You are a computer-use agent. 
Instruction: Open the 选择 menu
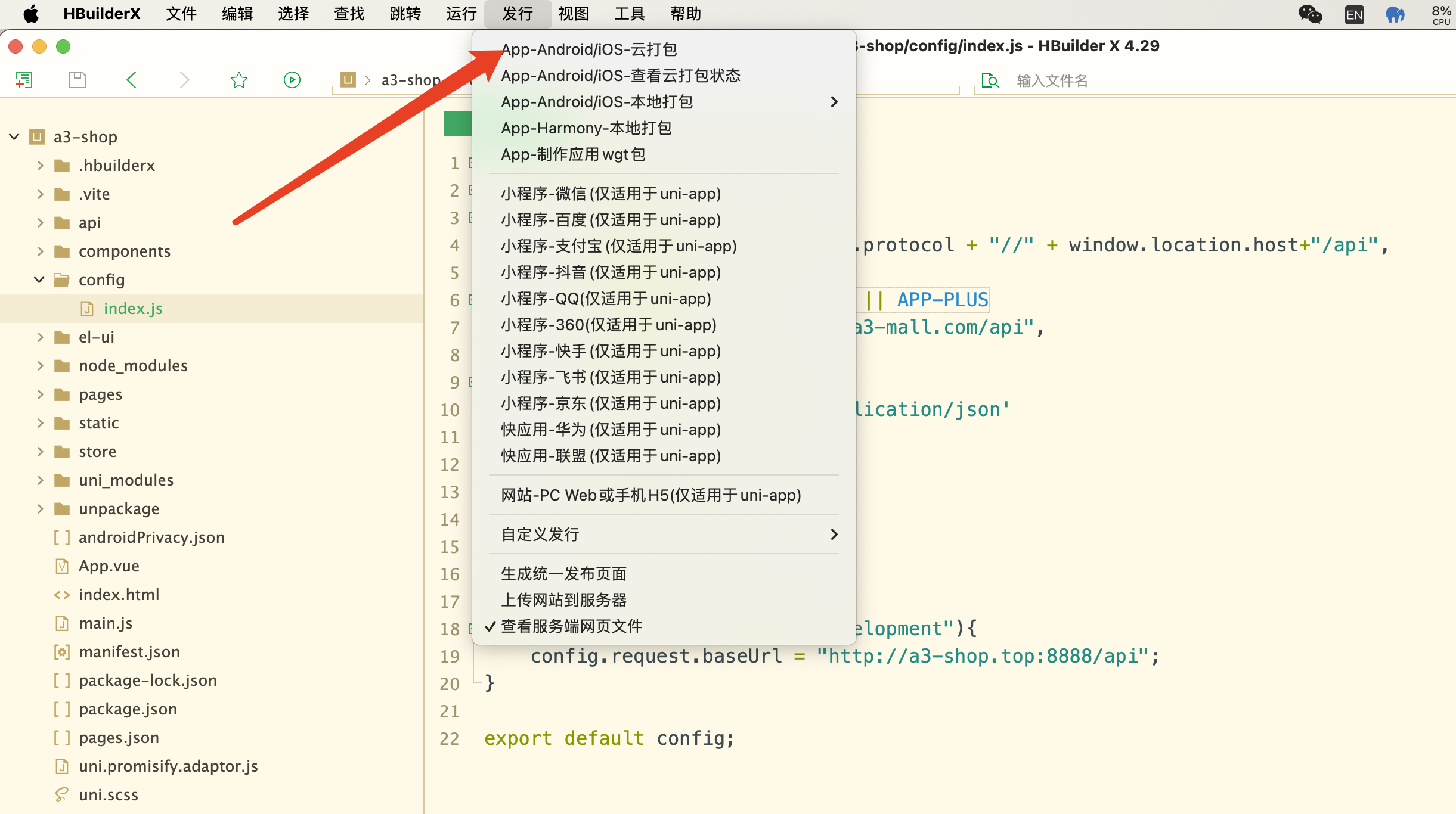(x=293, y=14)
